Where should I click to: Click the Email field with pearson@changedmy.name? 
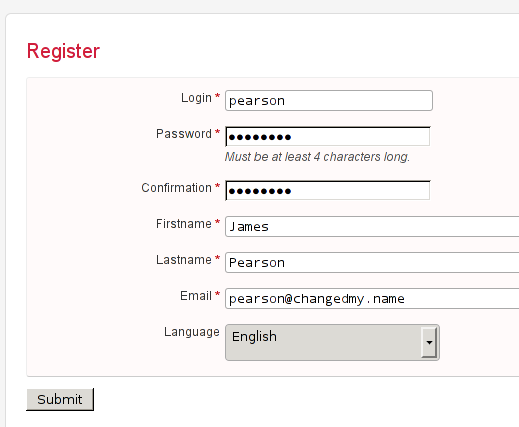[372, 298]
